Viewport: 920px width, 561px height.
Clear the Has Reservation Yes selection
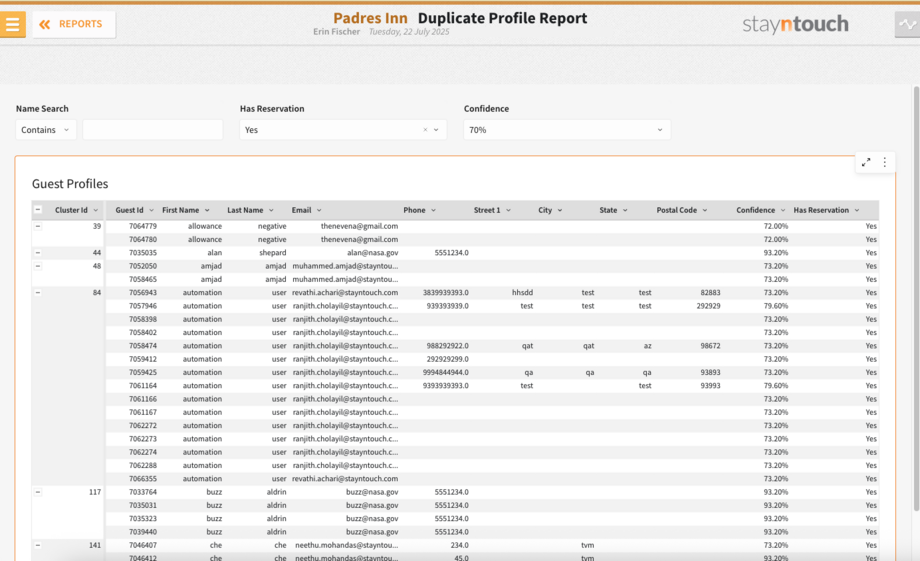click(x=425, y=130)
